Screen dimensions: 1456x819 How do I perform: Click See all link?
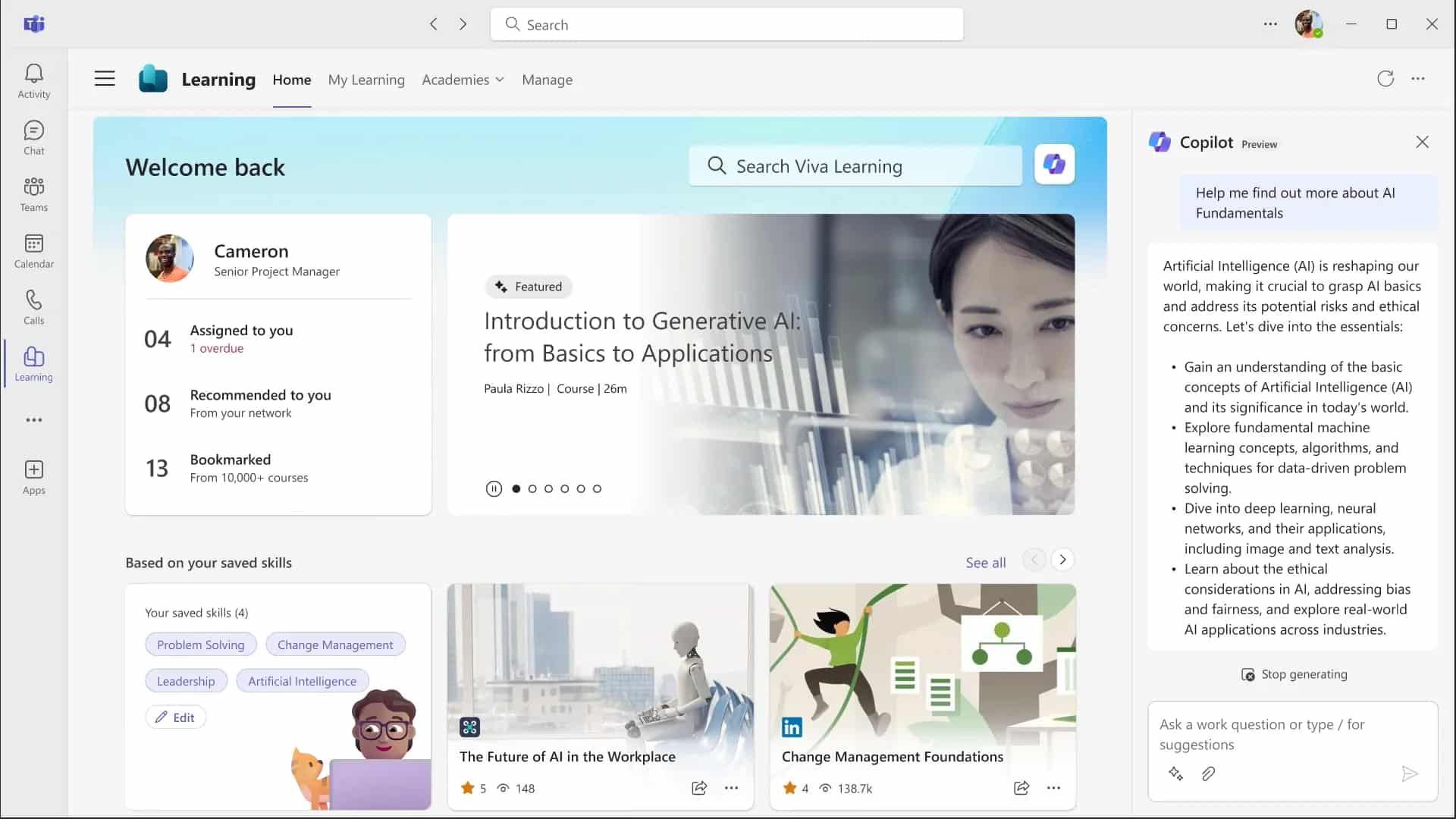[985, 563]
